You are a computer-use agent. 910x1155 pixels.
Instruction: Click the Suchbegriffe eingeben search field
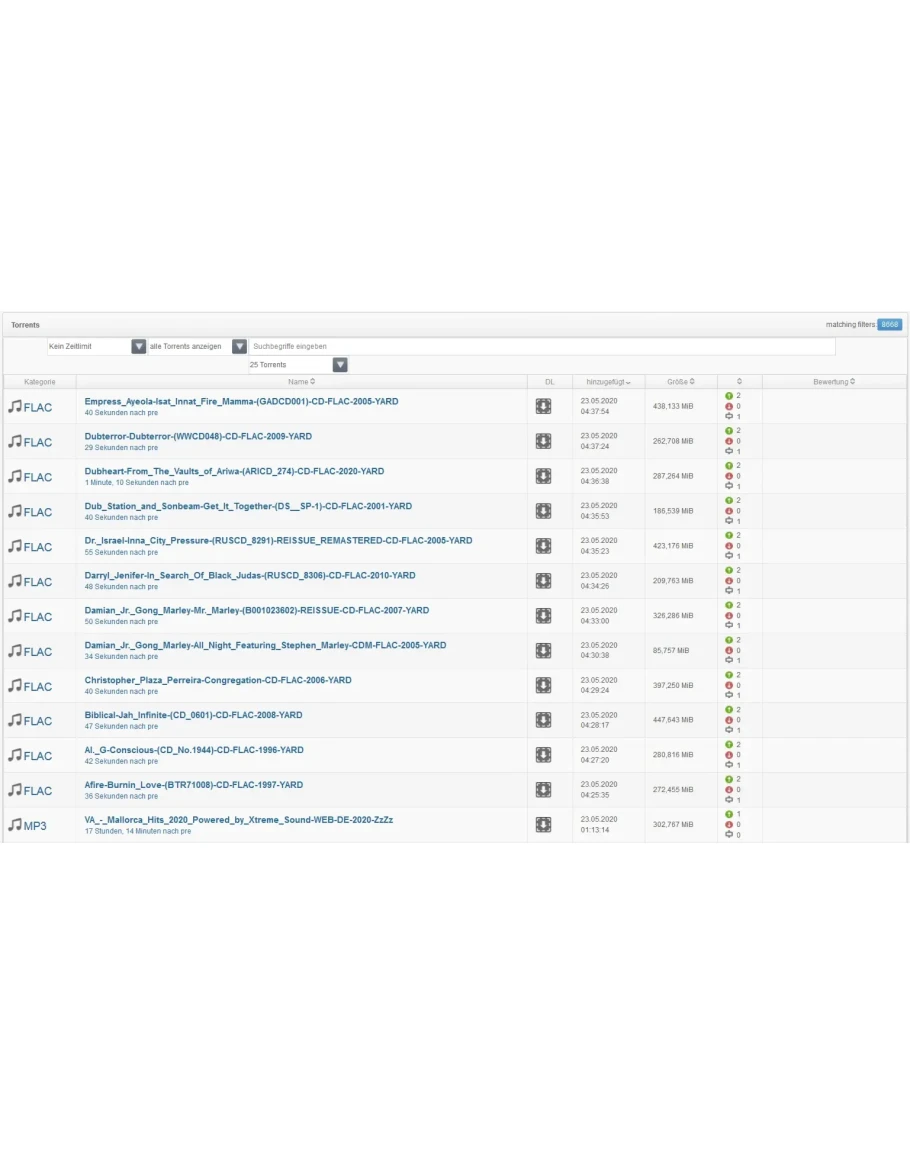click(x=541, y=346)
